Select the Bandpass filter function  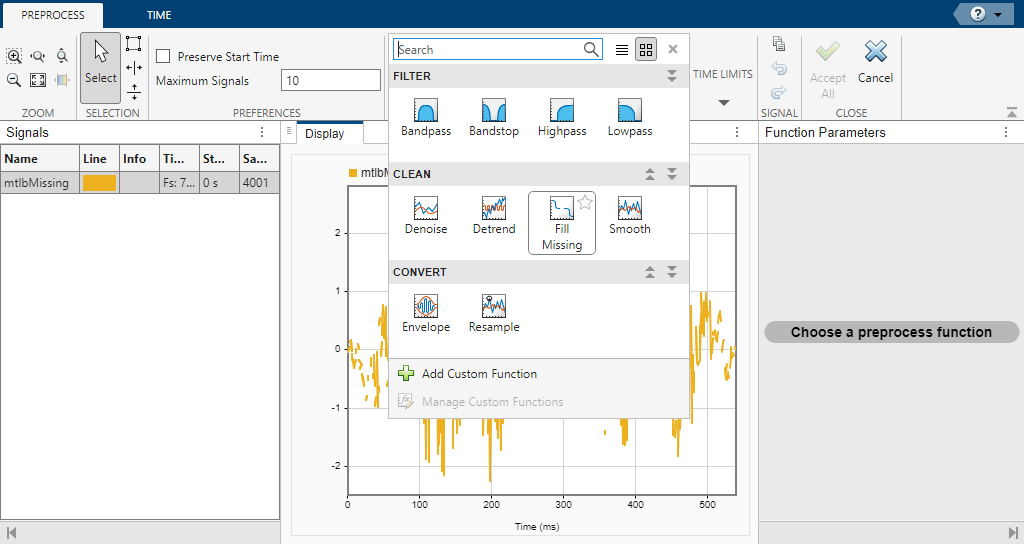pos(426,118)
